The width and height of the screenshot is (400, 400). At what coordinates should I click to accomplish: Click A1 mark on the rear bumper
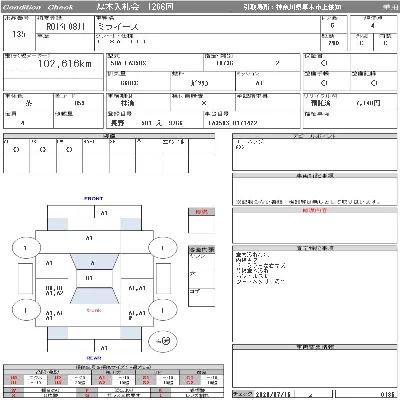tap(104, 348)
